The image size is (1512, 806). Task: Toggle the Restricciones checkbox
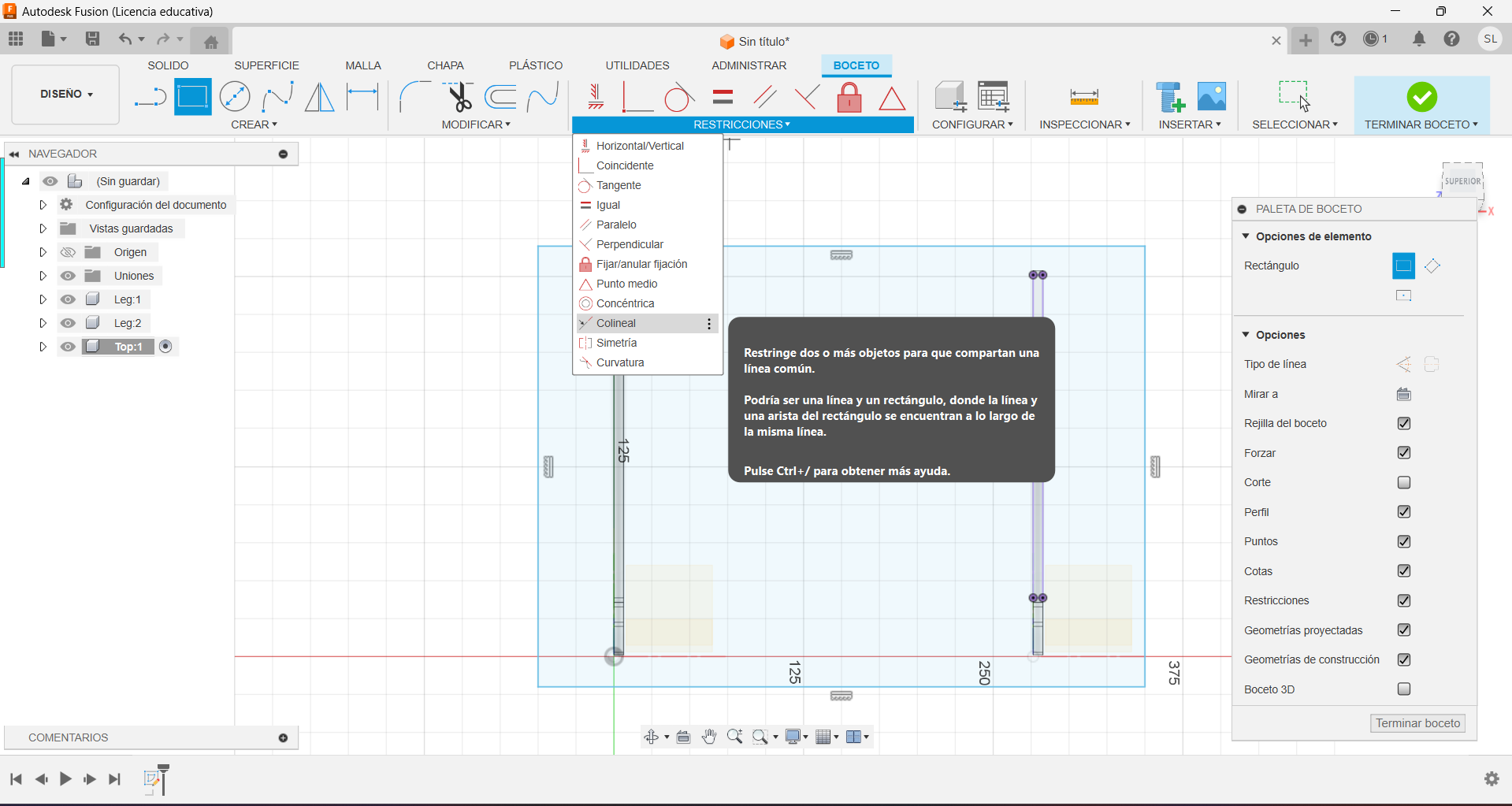click(x=1403, y=600)
